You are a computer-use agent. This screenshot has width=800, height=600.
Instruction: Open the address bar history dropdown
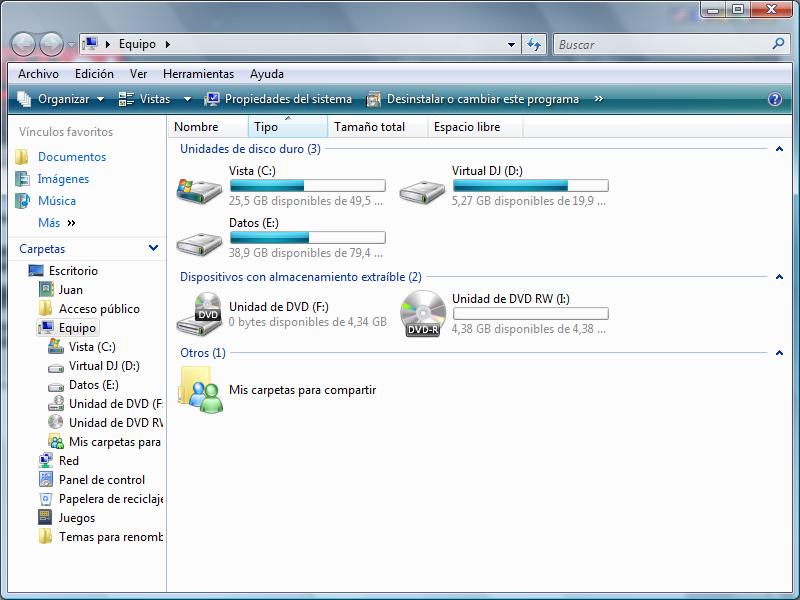511,44
